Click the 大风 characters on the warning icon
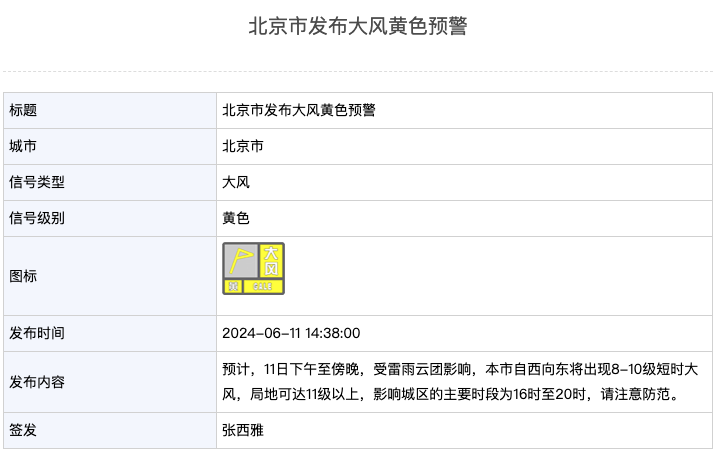 271,261
